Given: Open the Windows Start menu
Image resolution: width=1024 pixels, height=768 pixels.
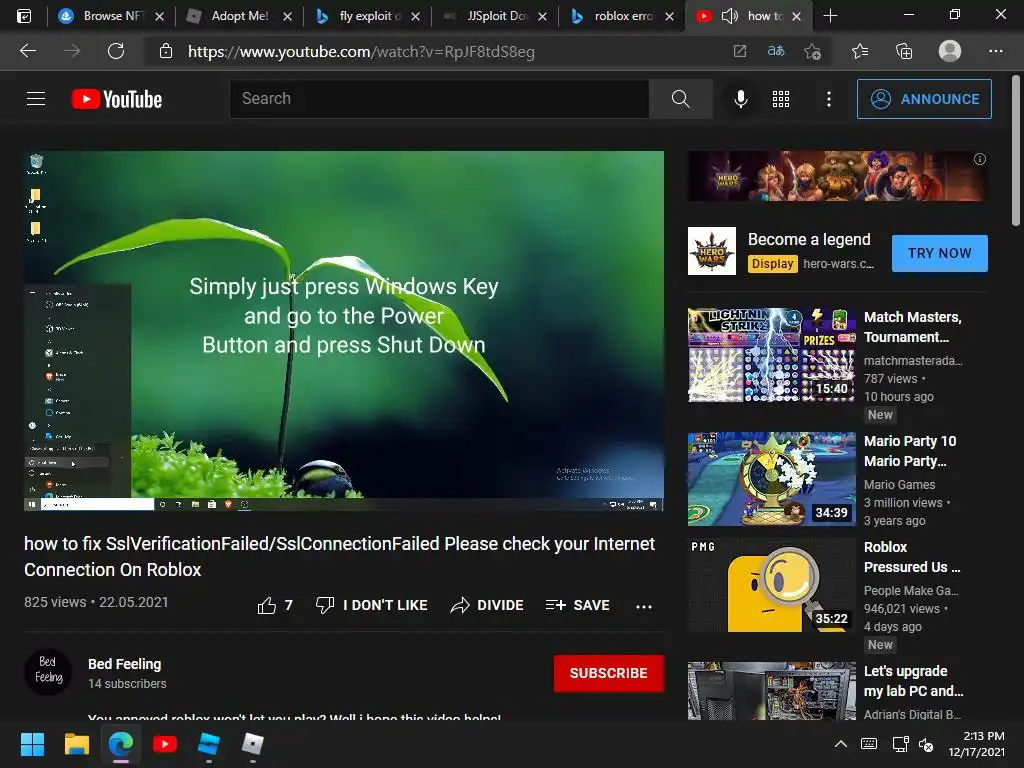Looking at the screenshot, I should tap(32, 744).
